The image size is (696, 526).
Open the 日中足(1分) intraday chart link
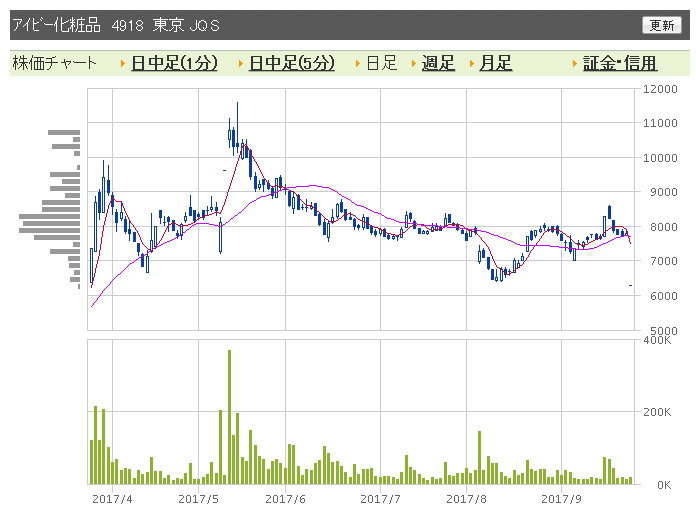pyautogui.click(x=174, y=63)
